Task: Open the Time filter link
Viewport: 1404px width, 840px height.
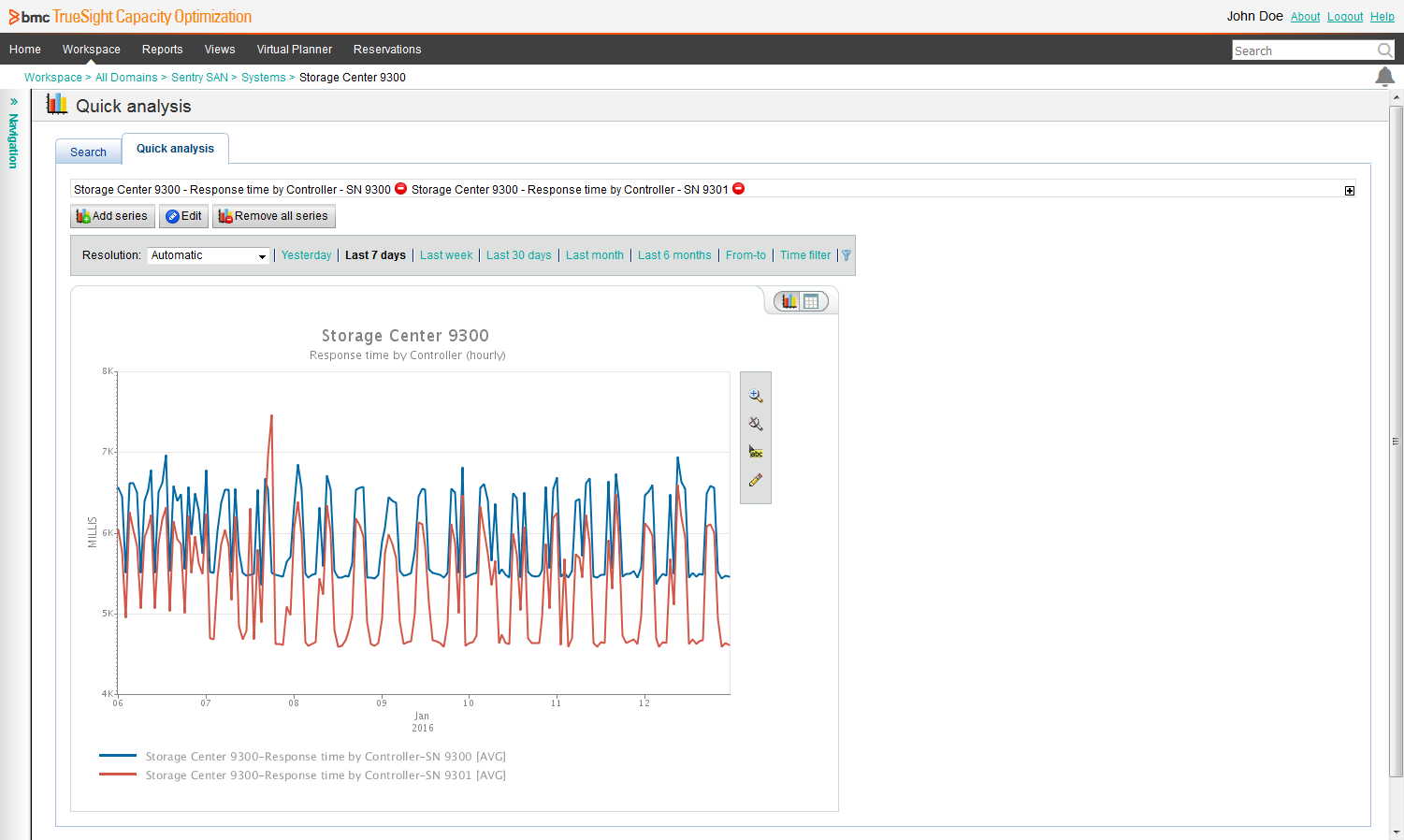Action: (x=805, y=255)
